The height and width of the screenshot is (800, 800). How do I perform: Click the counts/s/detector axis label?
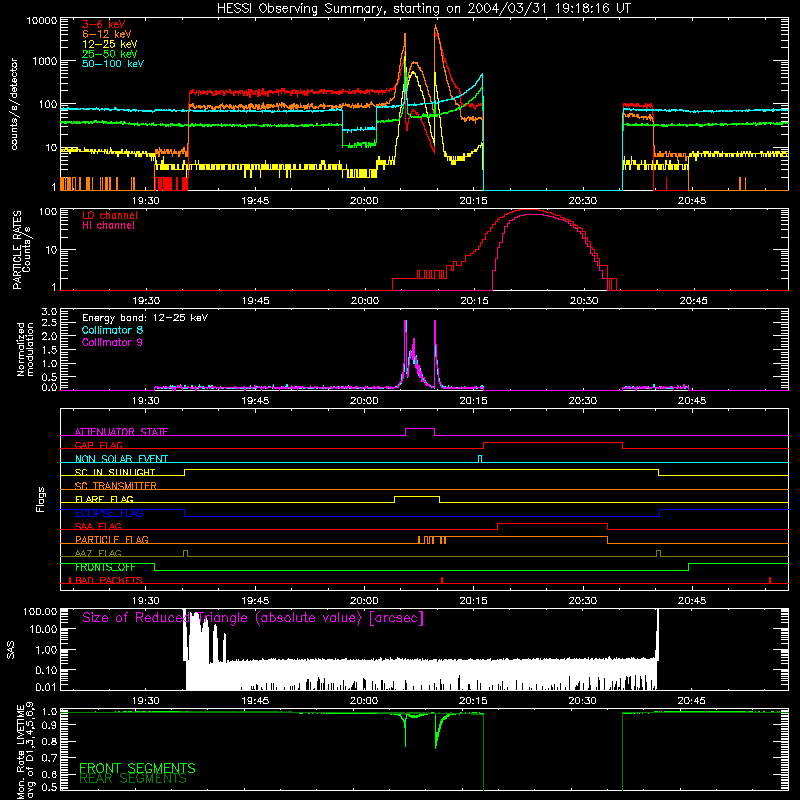[x=14, y=104]
